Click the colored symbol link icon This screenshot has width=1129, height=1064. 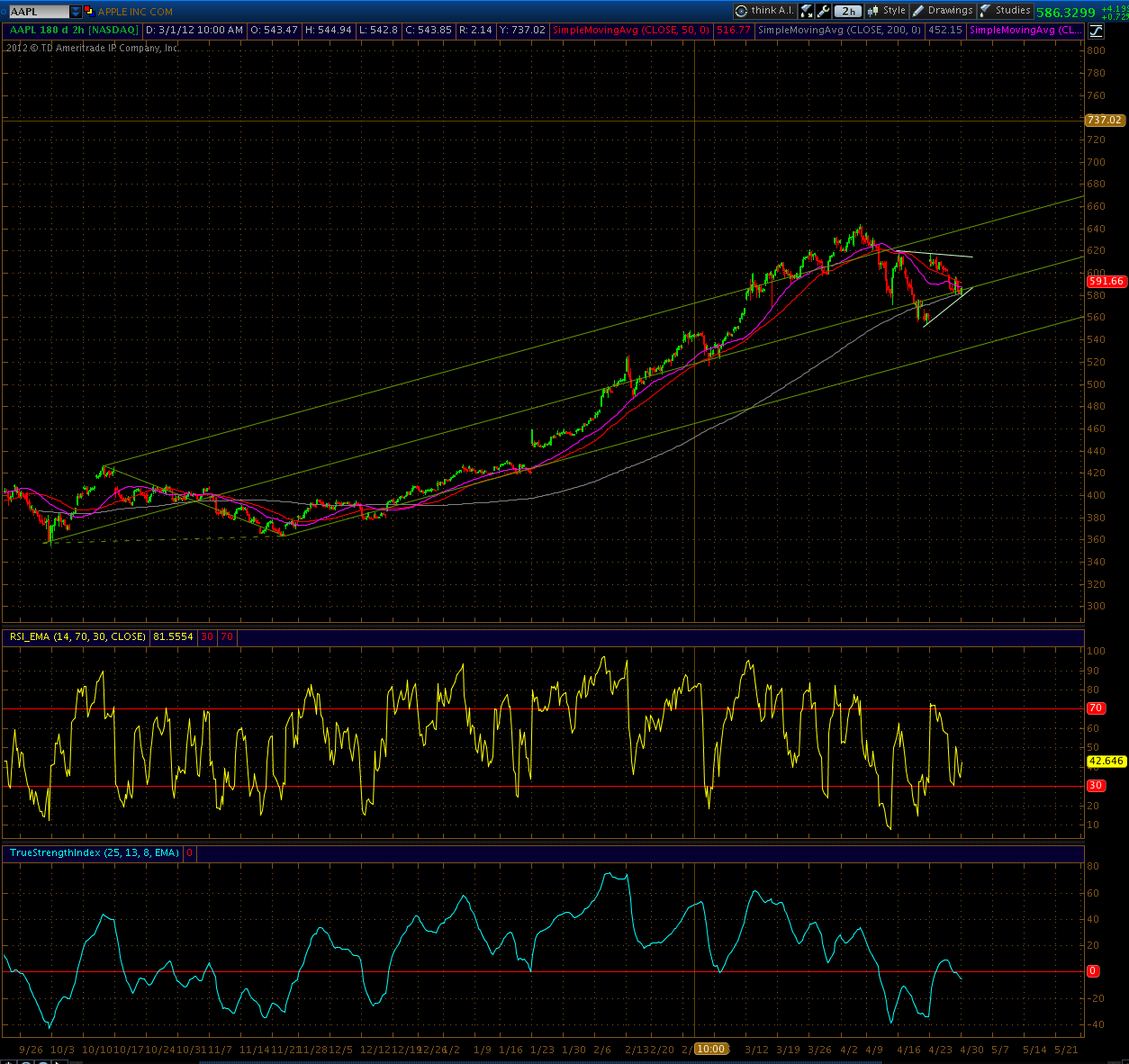click(x=89, y=12)
